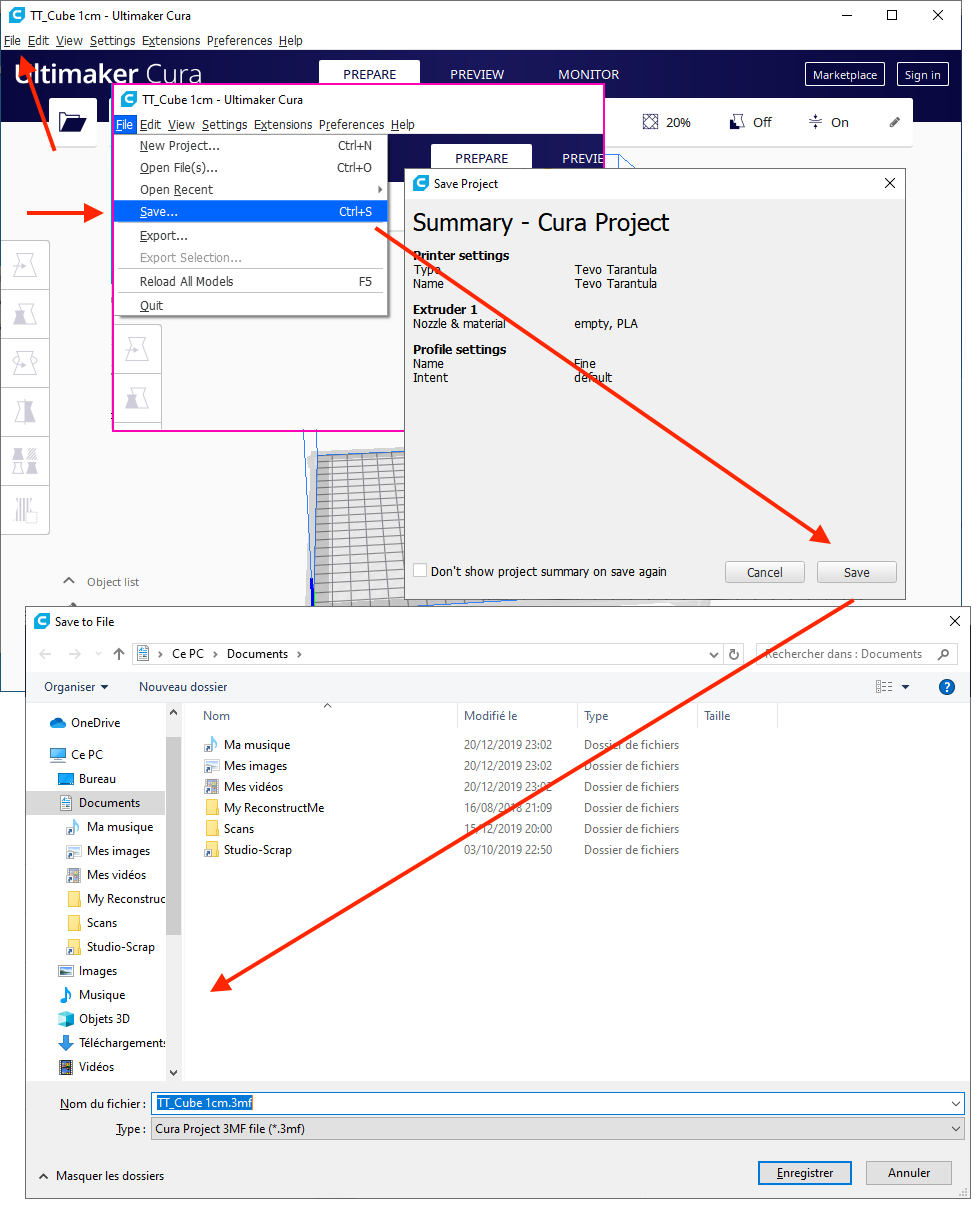Go up one folder level in Save to File
Viewport: 977px width, 1206px height.
[119, 654]
